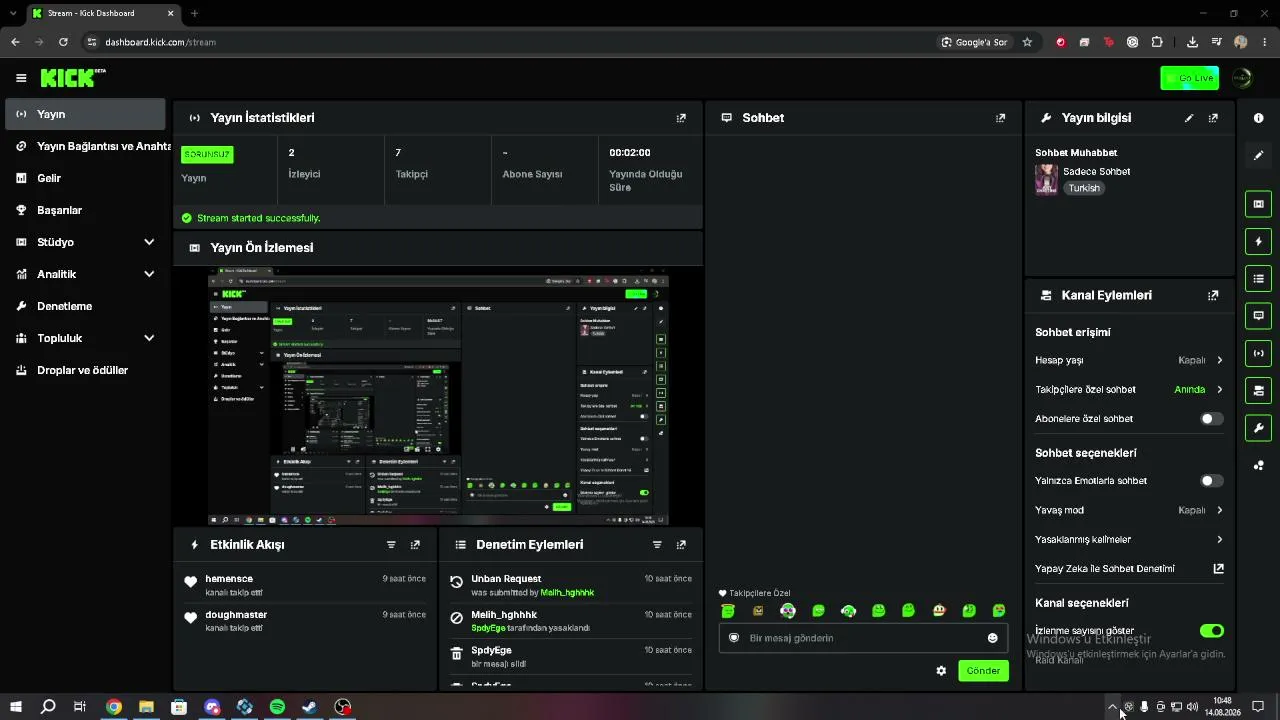Click the chat identity badge icon in message box
1280x720 pixels.
click(x=734, y=638)
